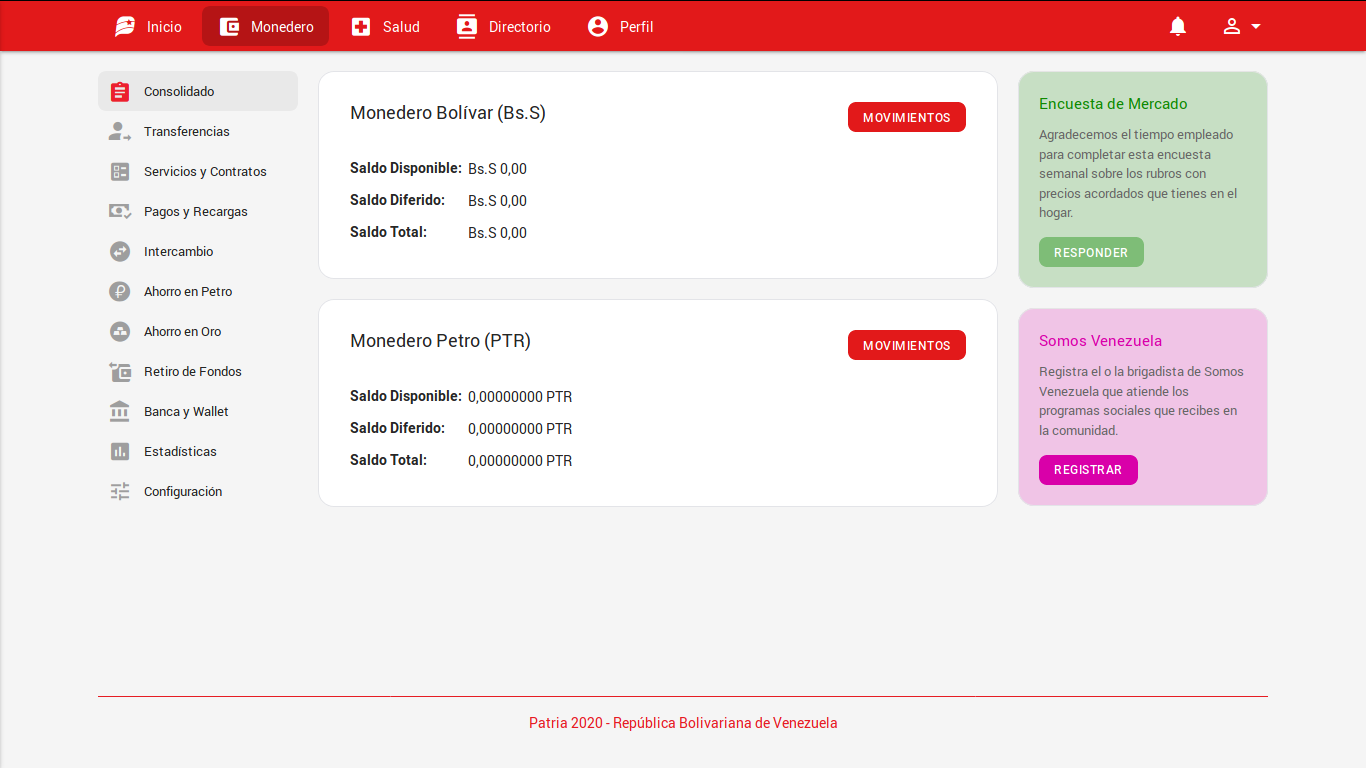Viewport: 1366px width, 768px height.
Task: View Movimientos for Monedero Bolívar
Action: pos(906,117)
